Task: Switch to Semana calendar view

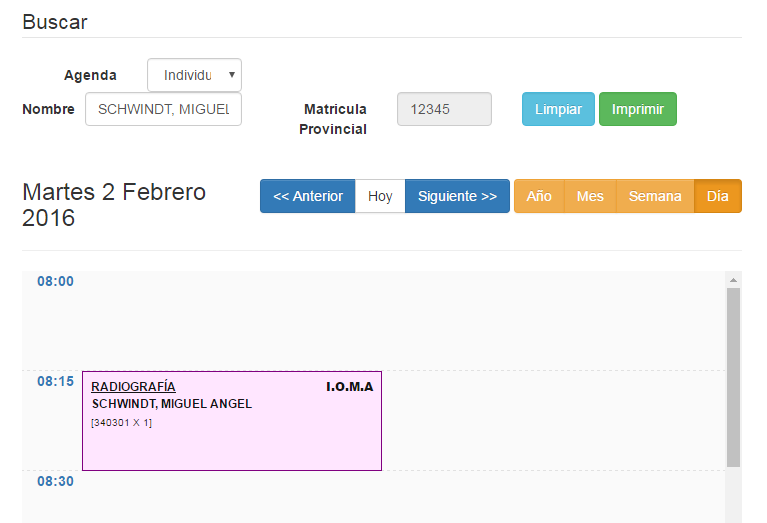Action: [655, 196]
